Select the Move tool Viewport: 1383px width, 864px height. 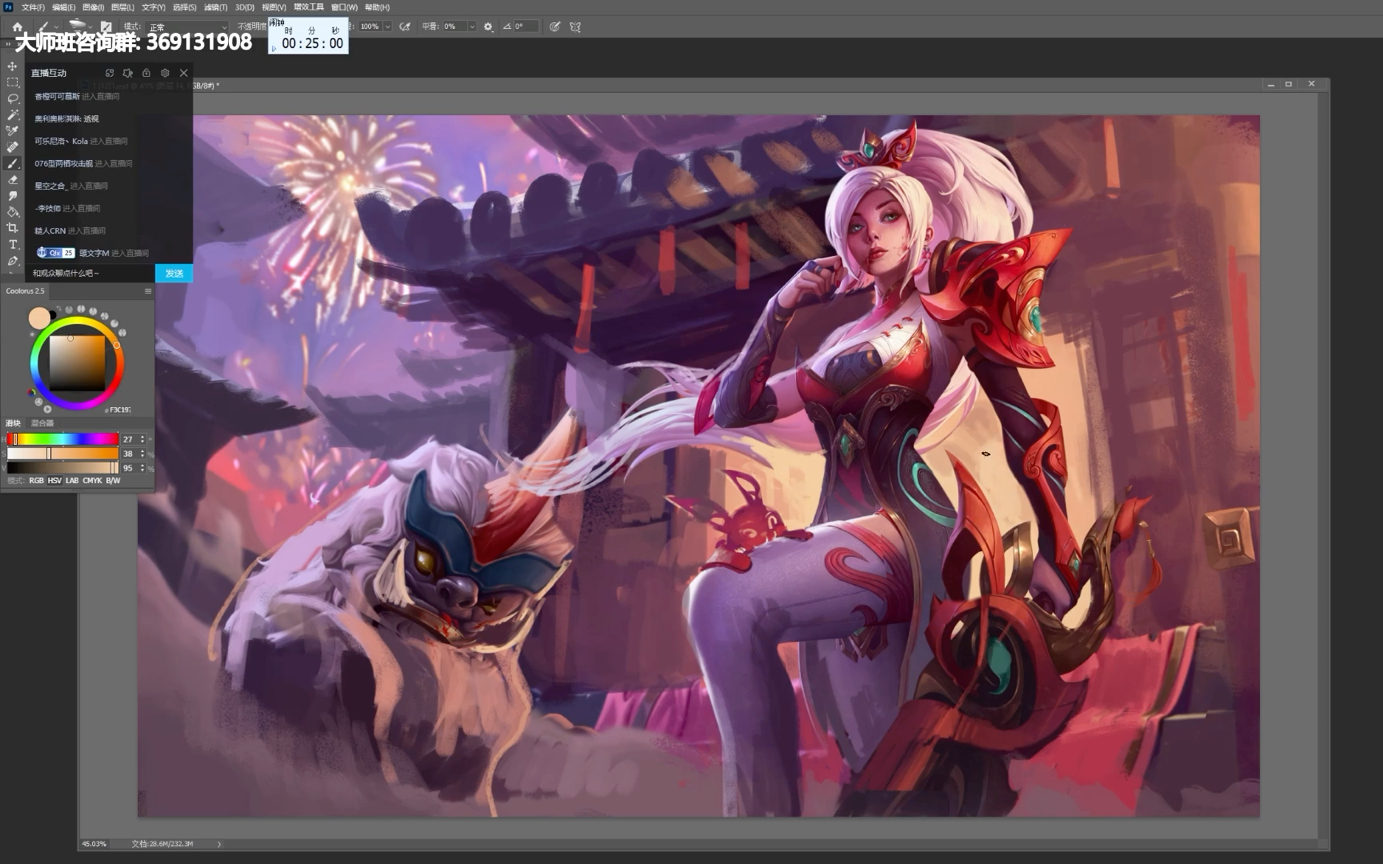pyautogui.click(x=13, y=66)
